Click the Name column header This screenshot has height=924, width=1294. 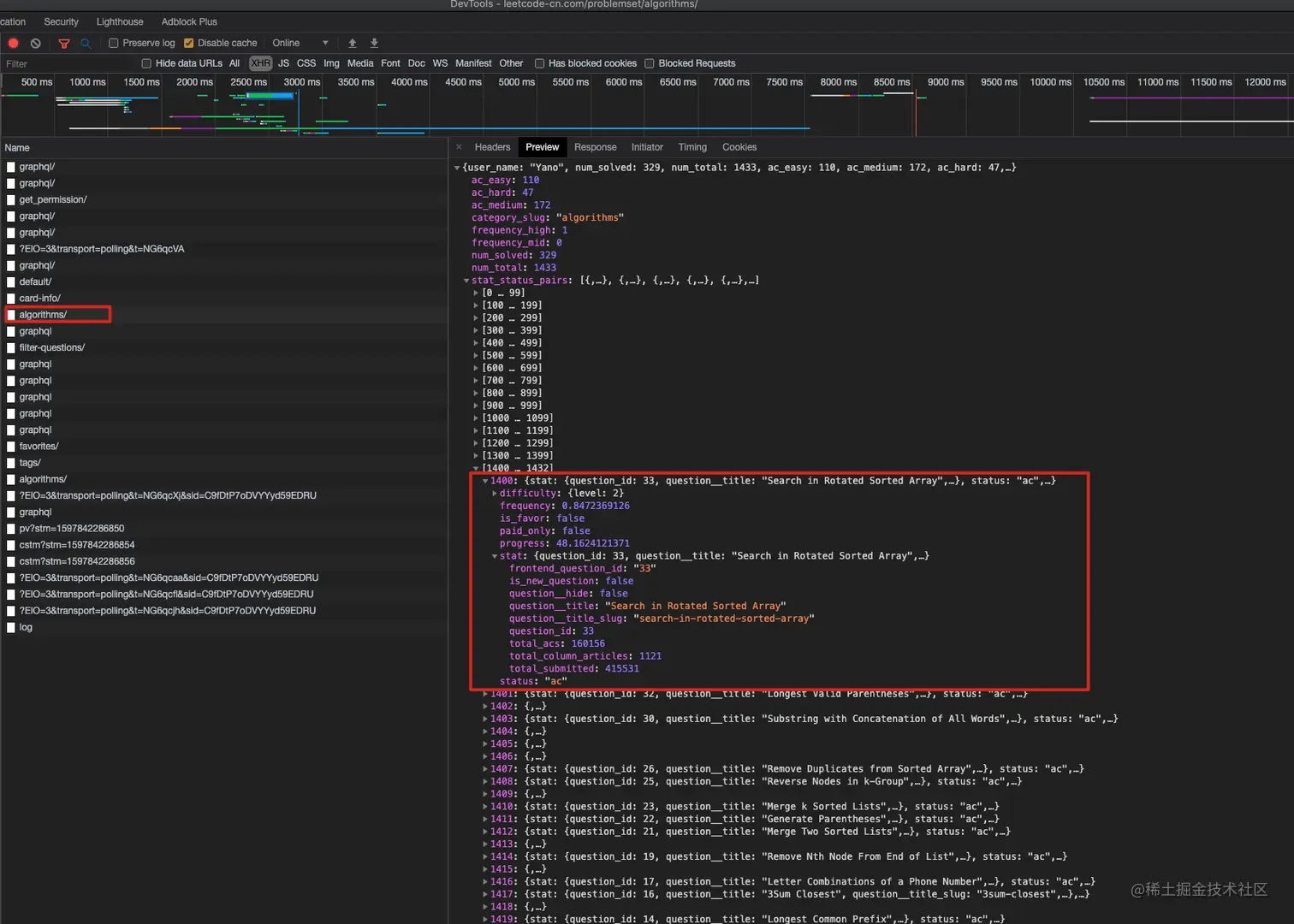[224, 148]
